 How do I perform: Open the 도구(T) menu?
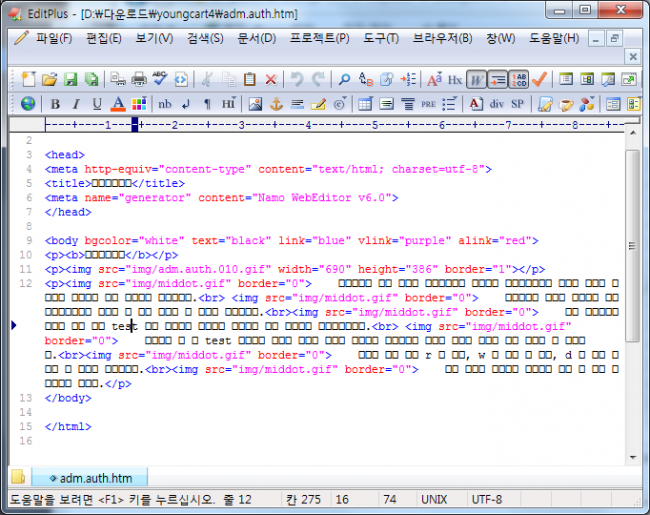379,38
